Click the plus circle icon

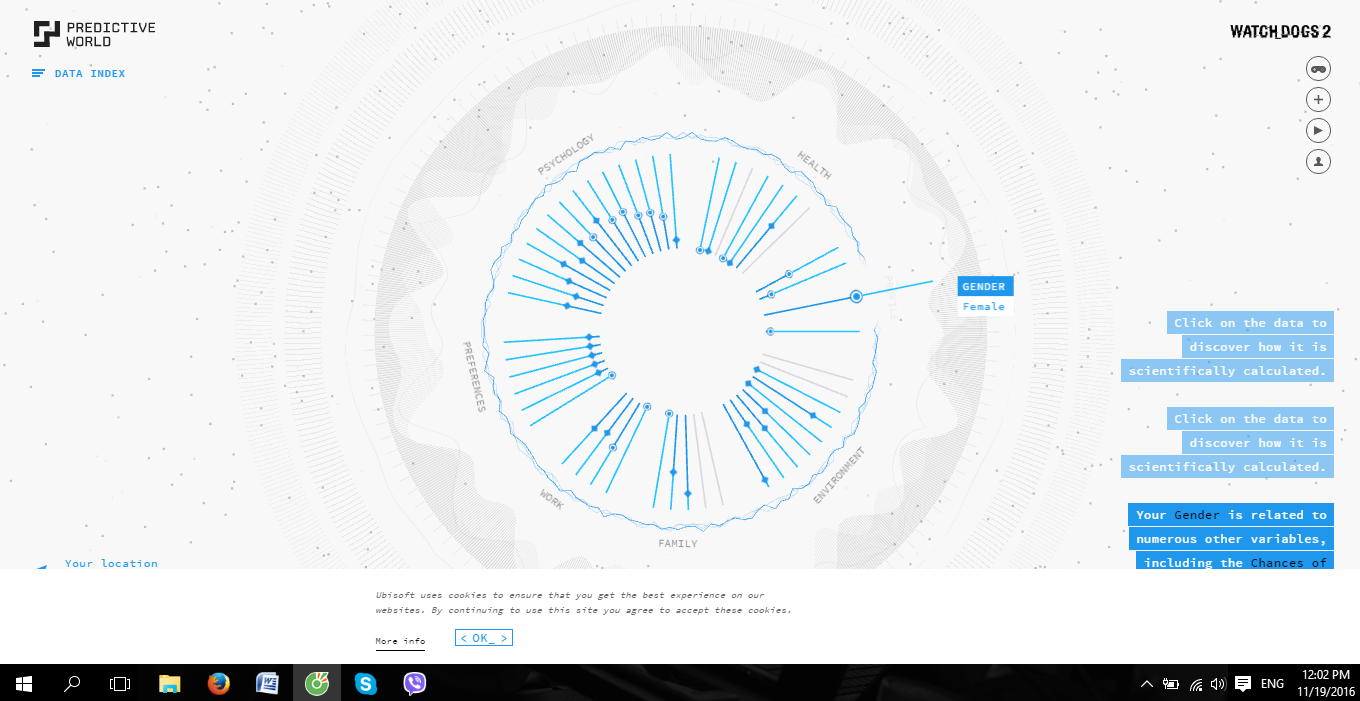pos(1318,99)
